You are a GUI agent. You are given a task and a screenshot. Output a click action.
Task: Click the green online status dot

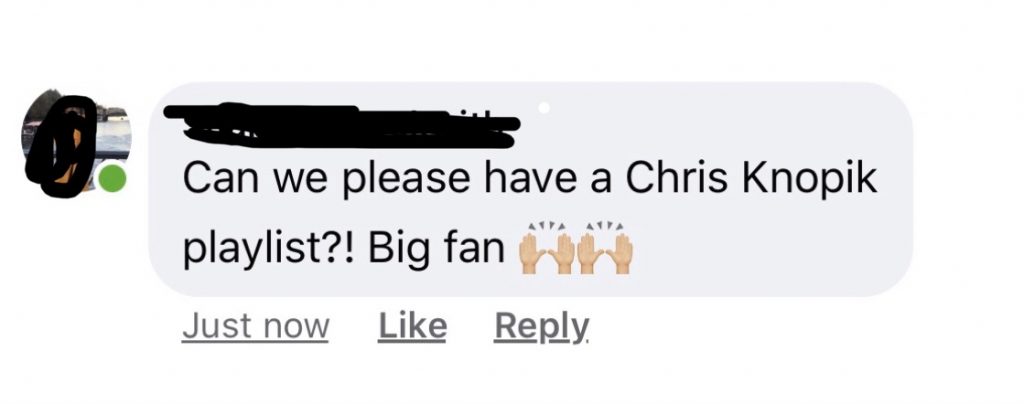pos(112,178)
